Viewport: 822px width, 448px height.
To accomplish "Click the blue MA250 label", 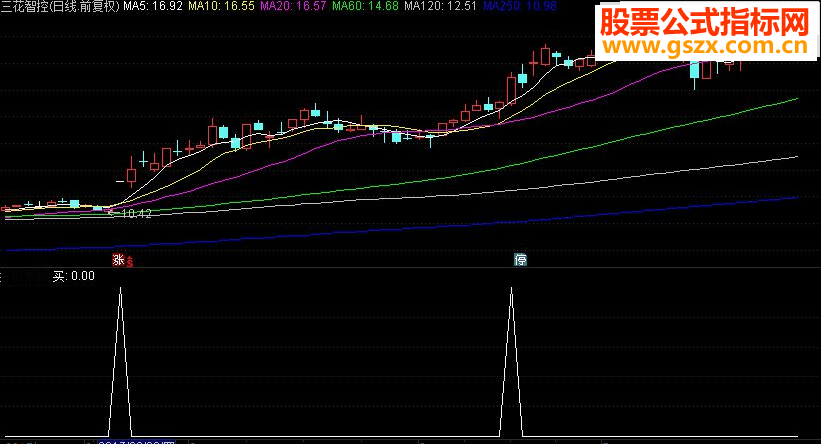I will (x=520, y=6).
